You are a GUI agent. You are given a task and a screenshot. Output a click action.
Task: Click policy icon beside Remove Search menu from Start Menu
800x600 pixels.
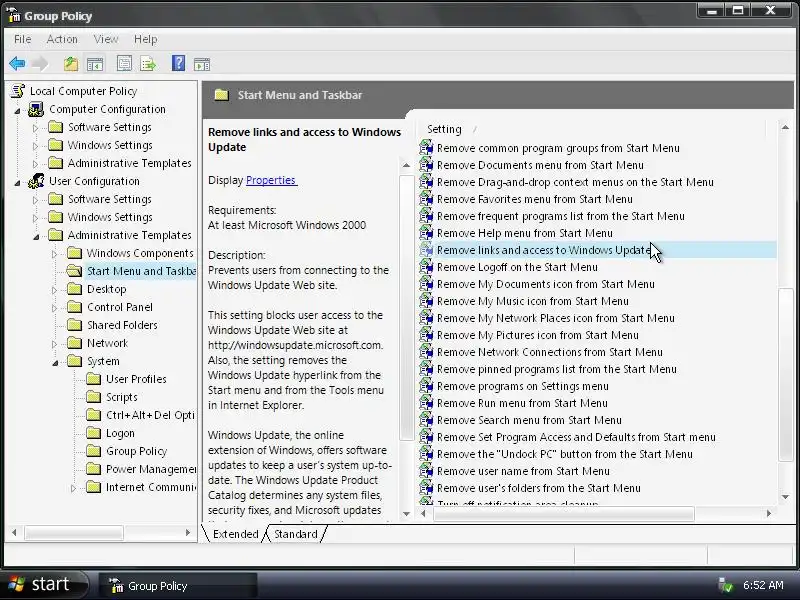[426, 420]
